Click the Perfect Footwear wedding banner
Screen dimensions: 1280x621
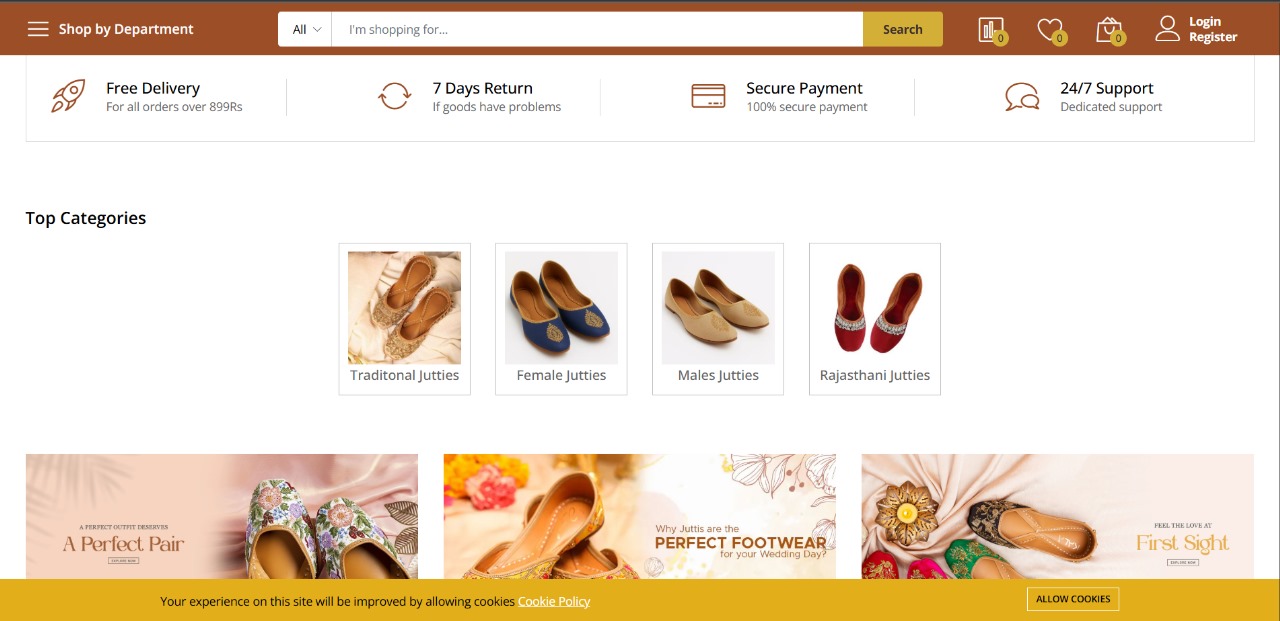(639, 516)
